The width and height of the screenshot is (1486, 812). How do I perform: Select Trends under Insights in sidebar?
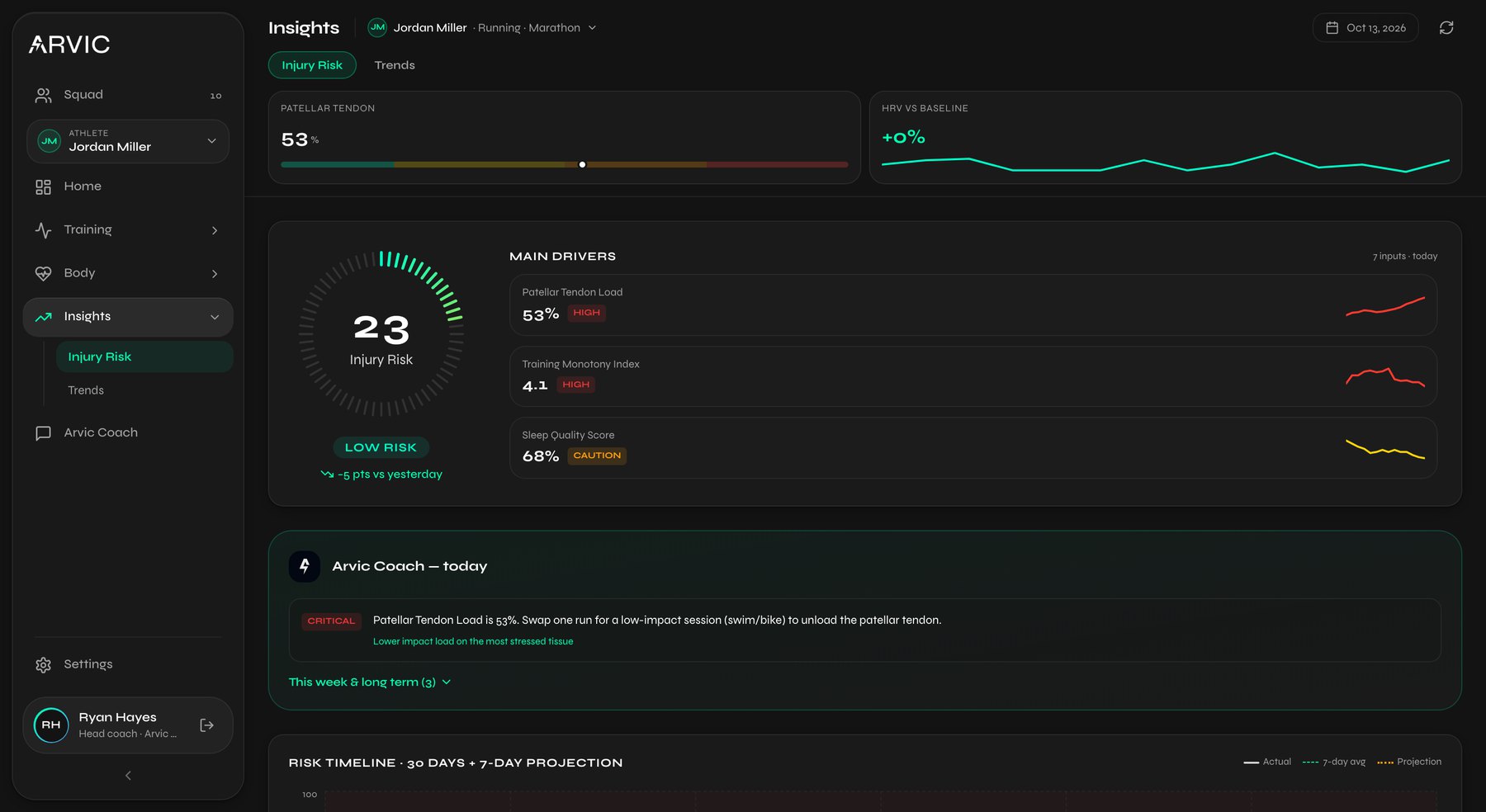pos(86,390)
